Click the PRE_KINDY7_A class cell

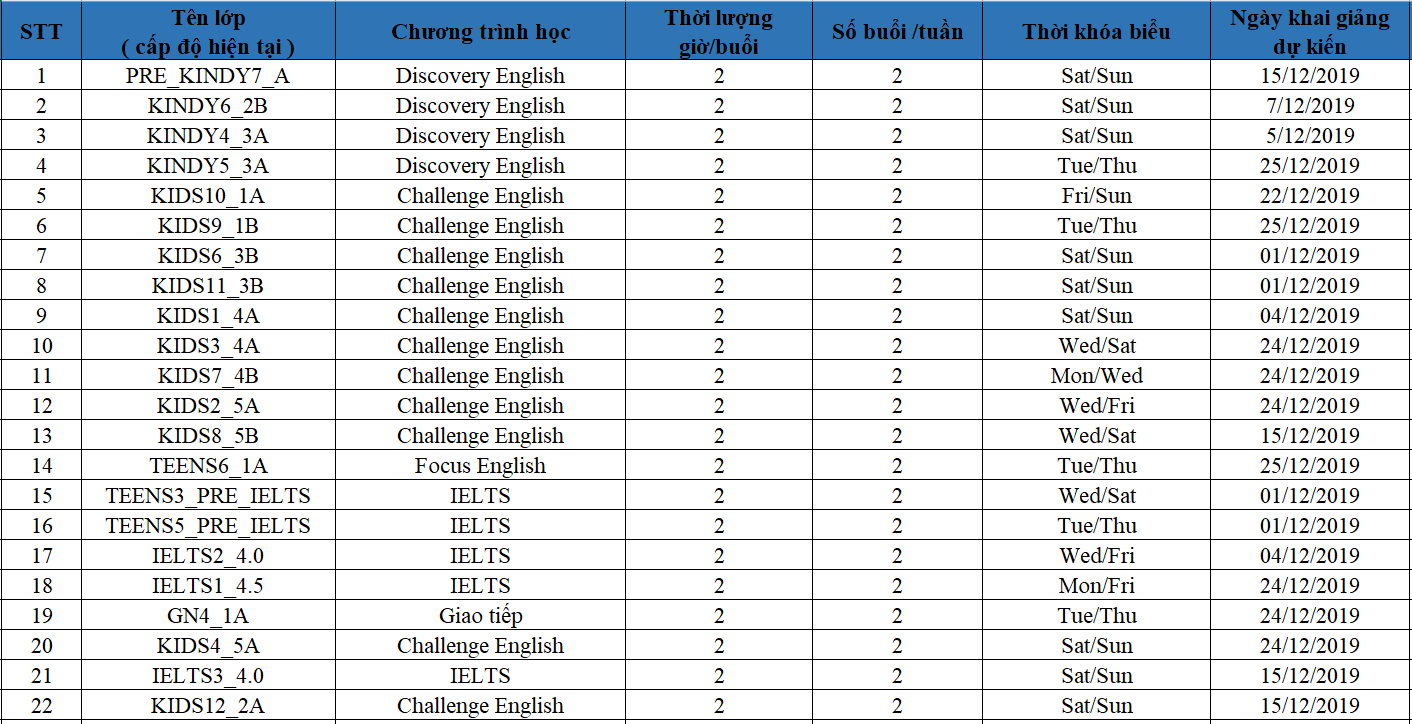pos(208,76)
